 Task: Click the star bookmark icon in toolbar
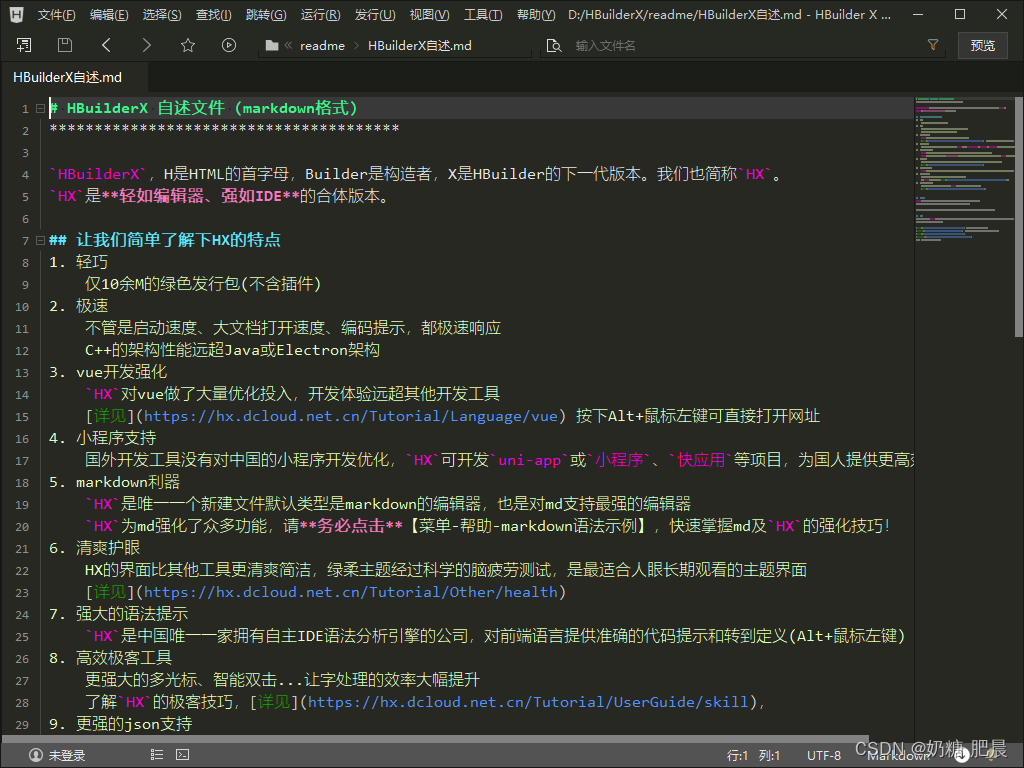click(186, 45)
